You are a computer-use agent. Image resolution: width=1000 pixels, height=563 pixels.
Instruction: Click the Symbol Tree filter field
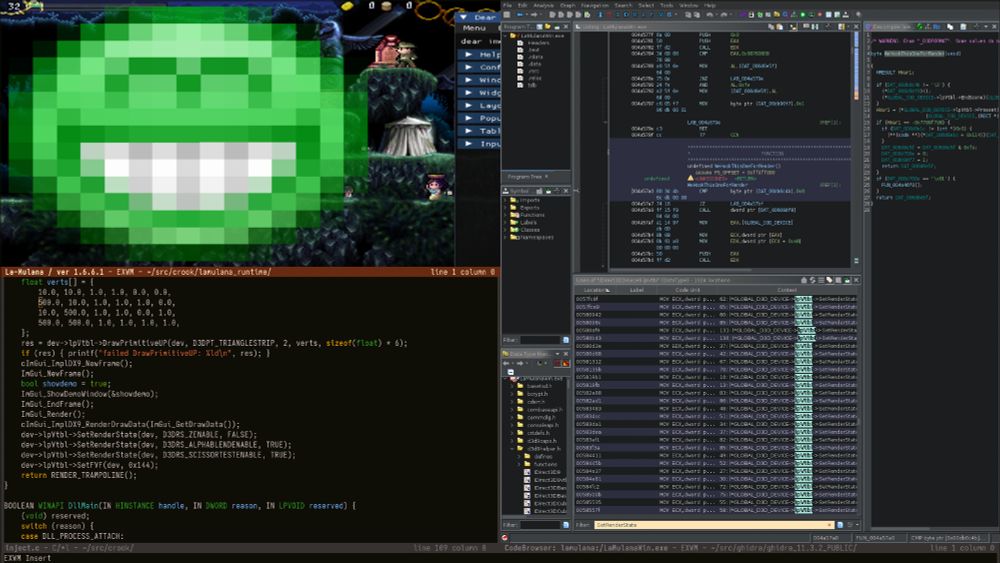(x=540, y=340)
